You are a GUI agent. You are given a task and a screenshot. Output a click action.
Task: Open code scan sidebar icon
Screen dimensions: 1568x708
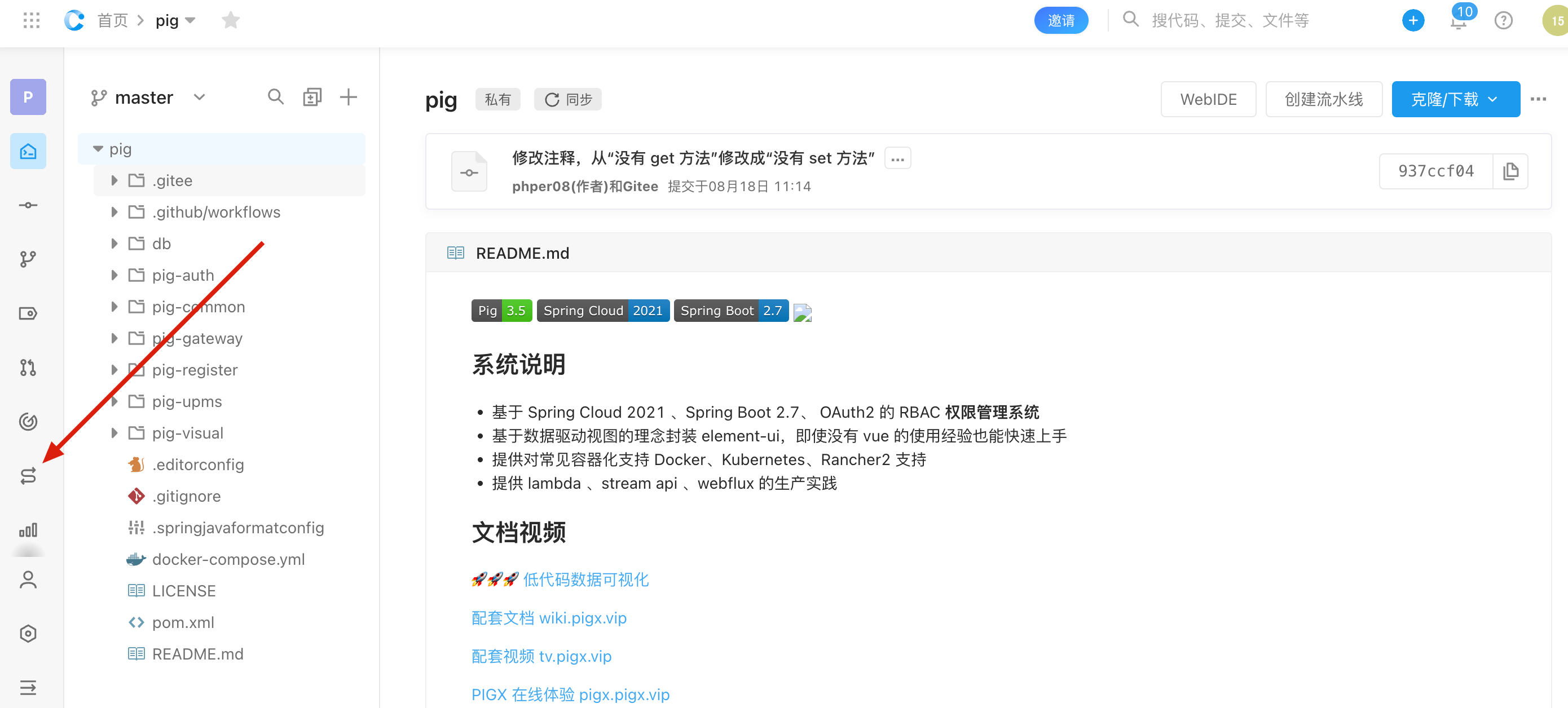pos(28,422)
